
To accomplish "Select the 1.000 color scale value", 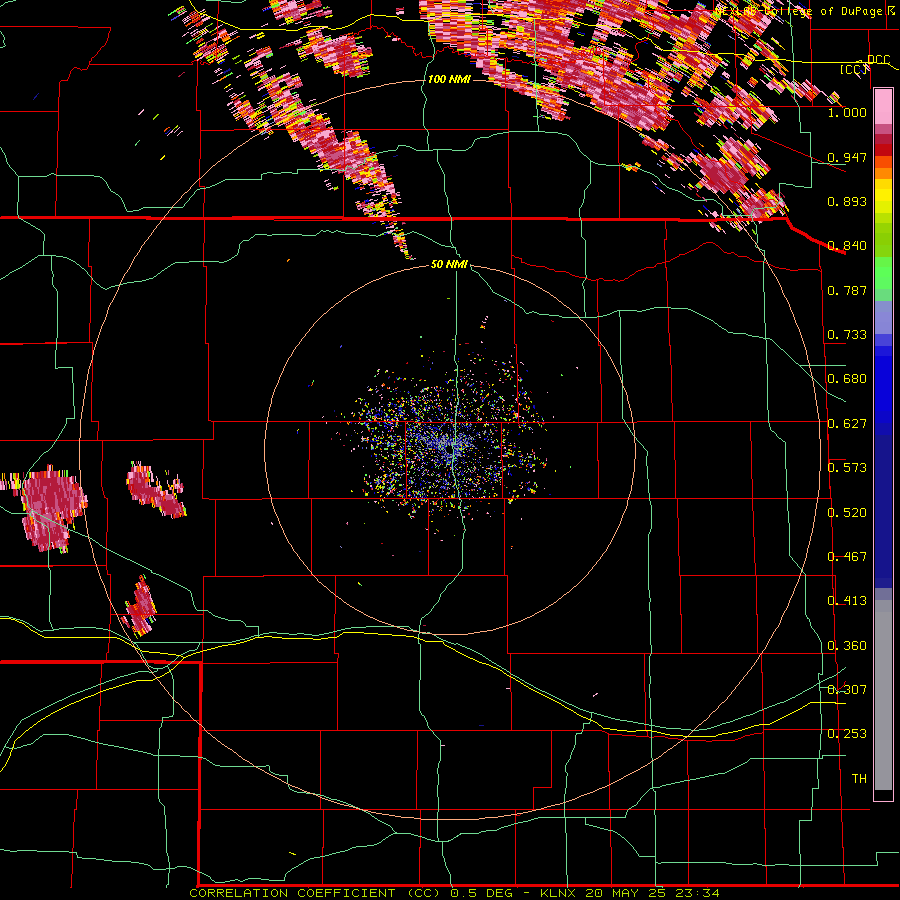I will click(x=847, y=112).
